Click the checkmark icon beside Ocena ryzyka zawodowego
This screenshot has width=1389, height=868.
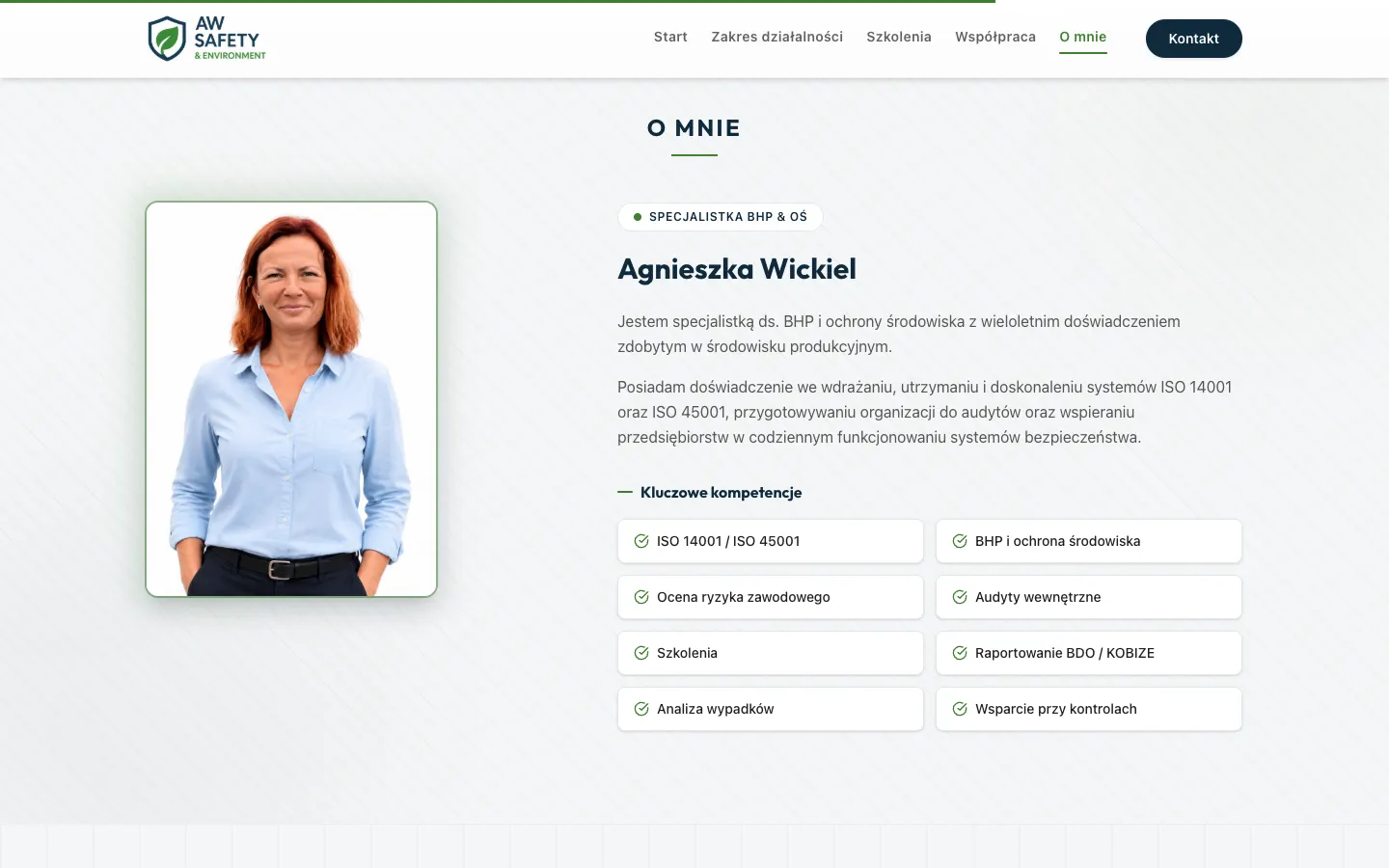(x=641, y=597)
